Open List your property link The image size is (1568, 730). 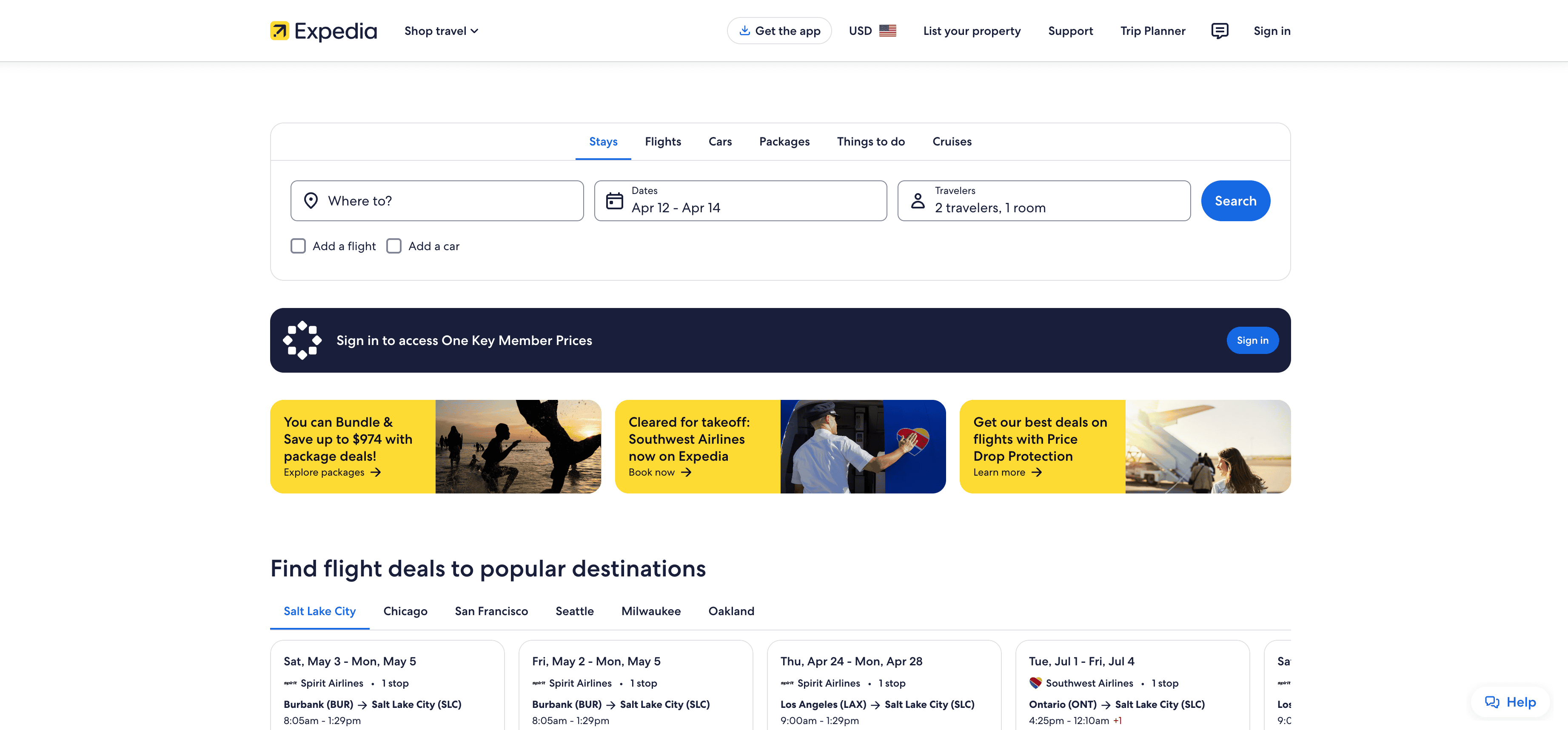point(972,31)
